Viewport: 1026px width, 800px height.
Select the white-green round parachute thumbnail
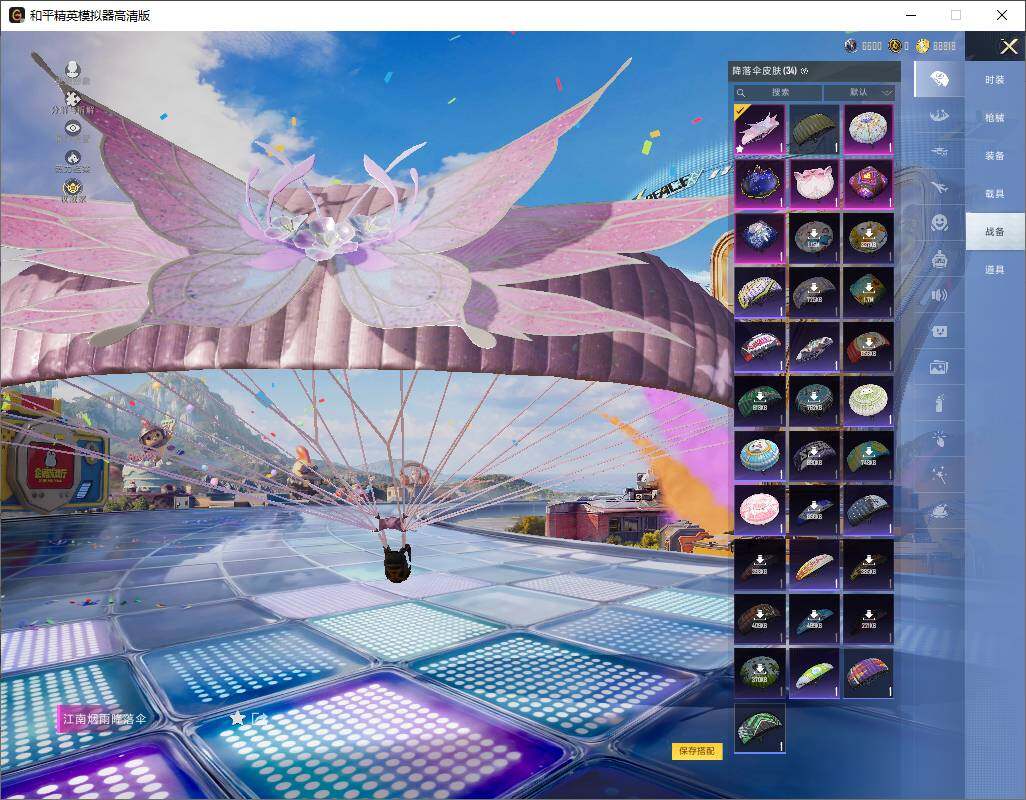(x=868, y=401)
